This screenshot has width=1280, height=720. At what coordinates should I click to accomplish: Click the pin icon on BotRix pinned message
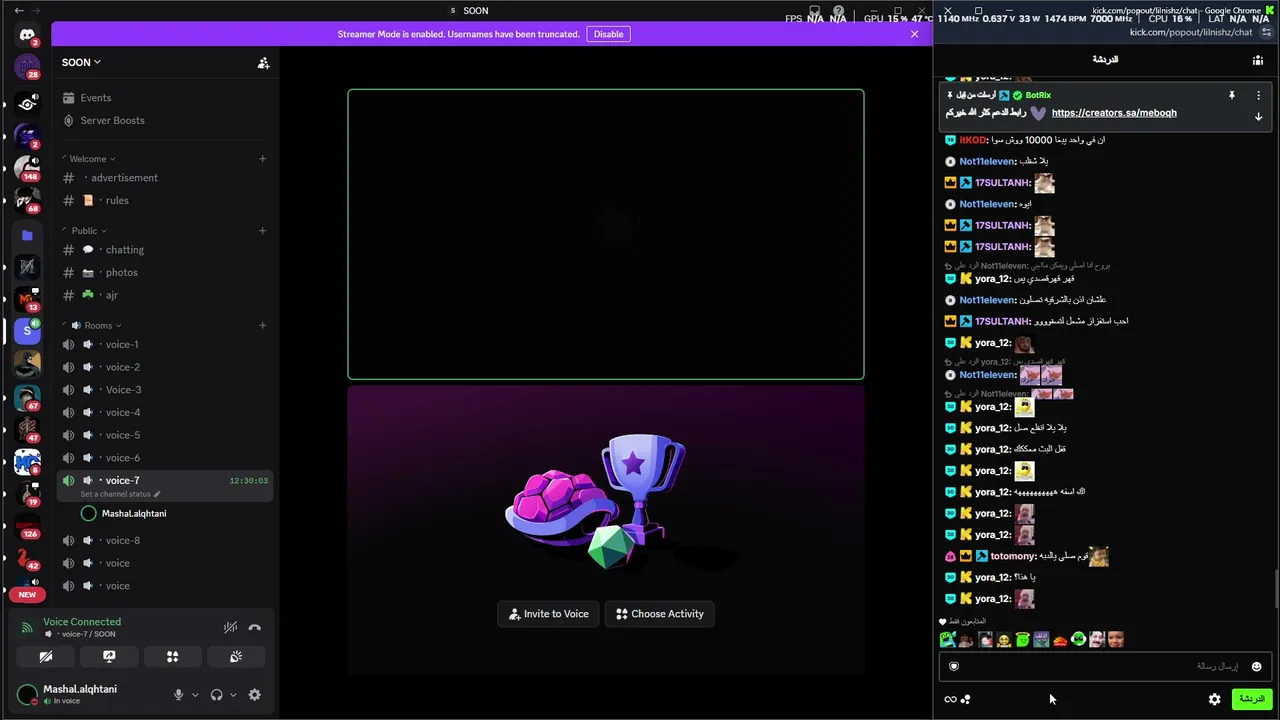coord(1232,96)
